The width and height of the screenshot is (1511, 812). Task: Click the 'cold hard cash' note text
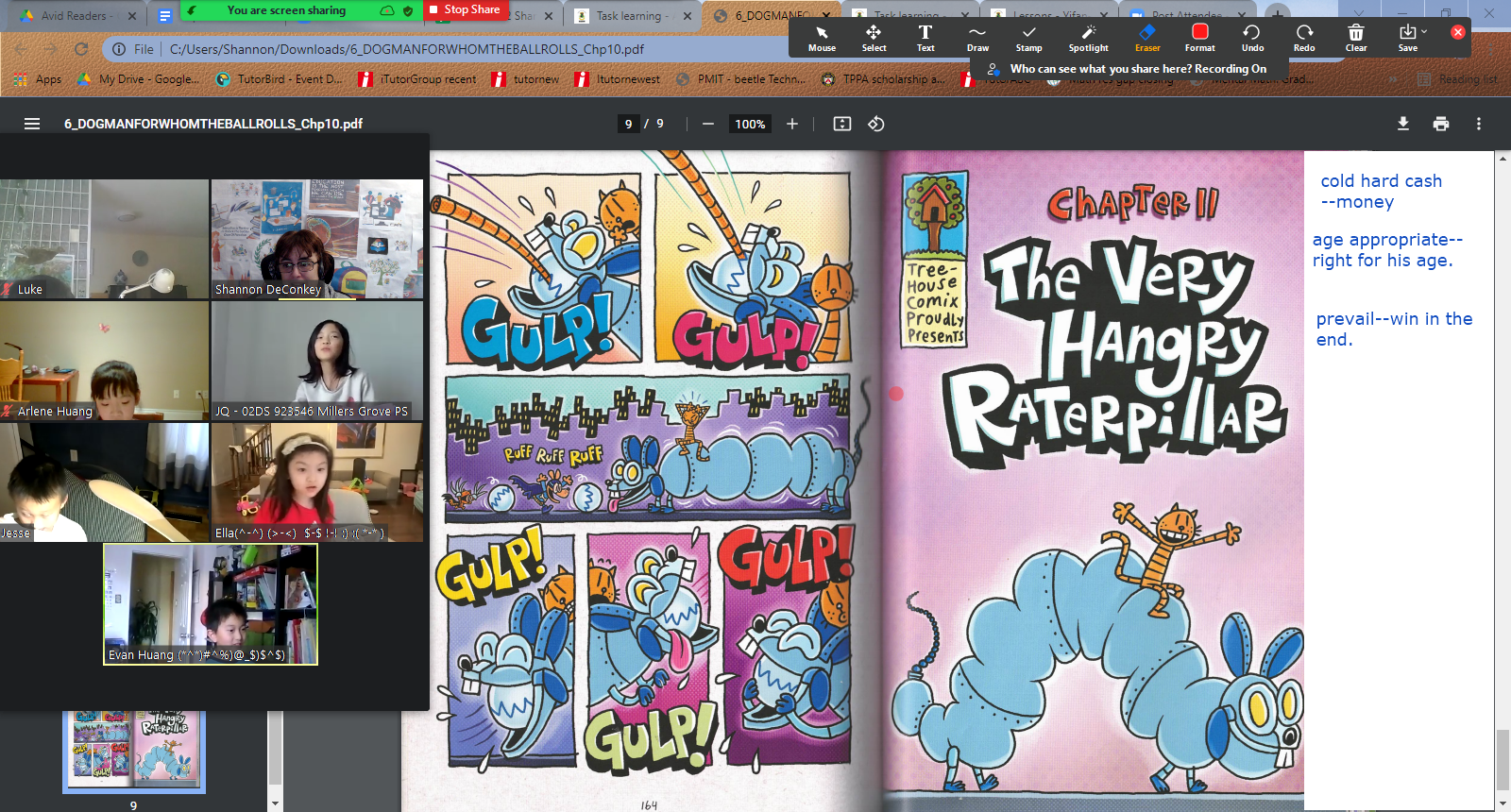[1381, 191]
